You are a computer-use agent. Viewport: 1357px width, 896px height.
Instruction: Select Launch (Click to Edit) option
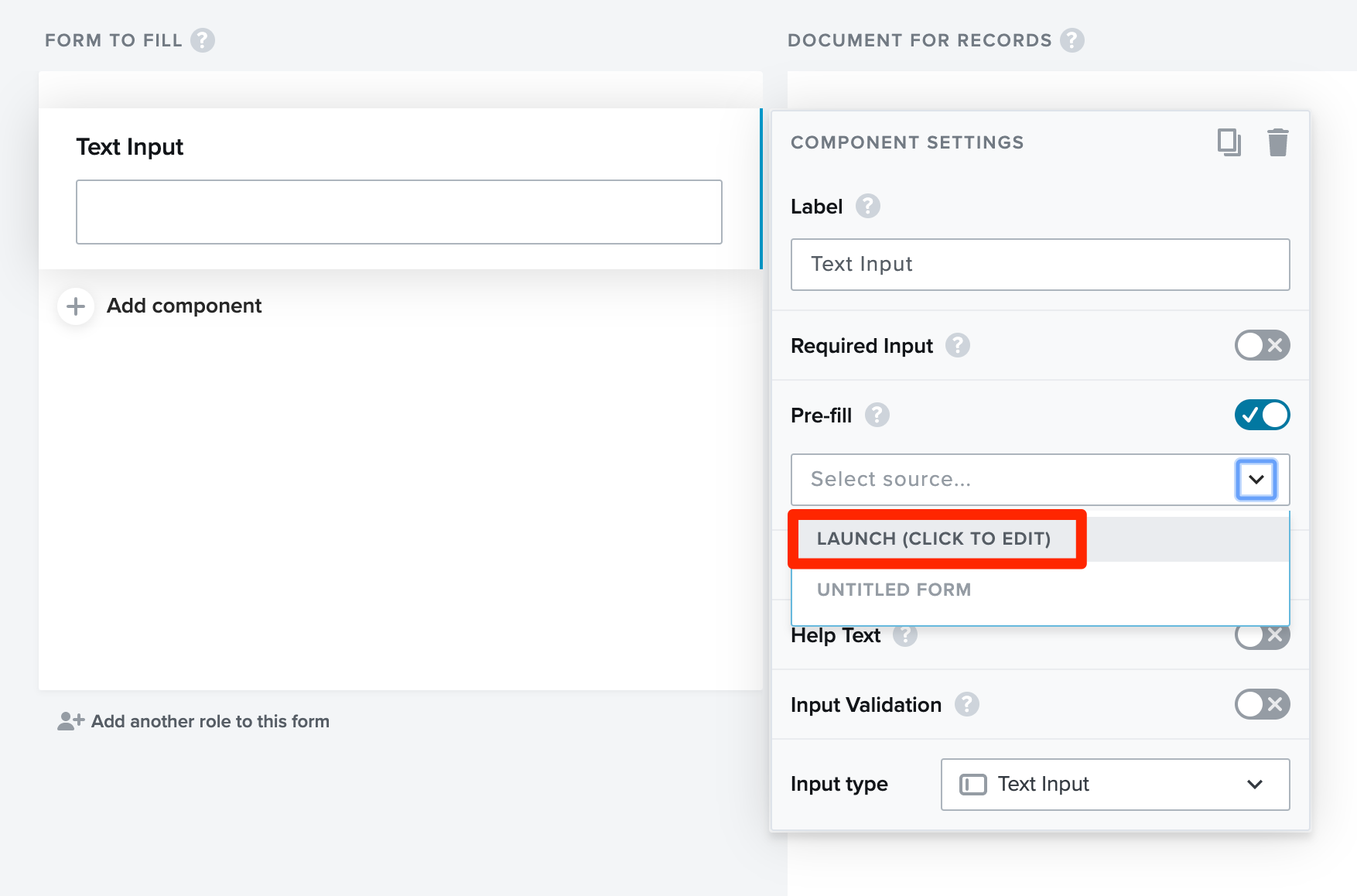(934, 539)
